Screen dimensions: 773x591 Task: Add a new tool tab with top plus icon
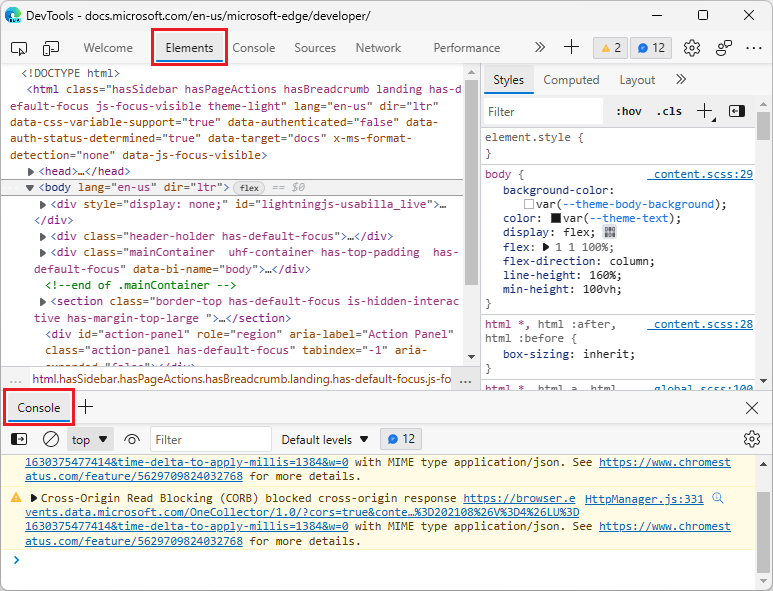[571, 47]
